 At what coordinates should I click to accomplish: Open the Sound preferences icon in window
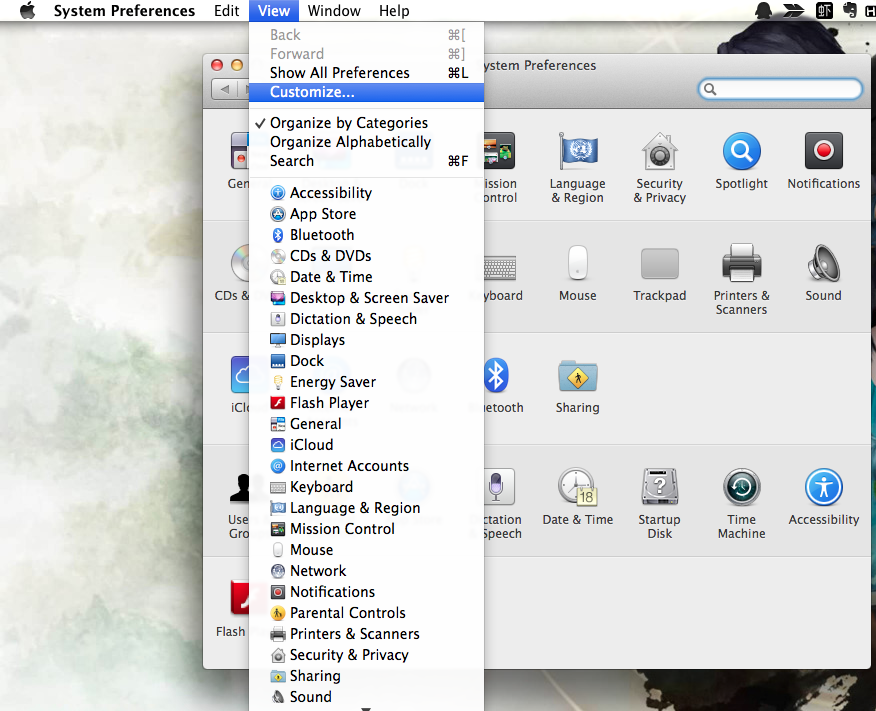click(x=823, y=263)
